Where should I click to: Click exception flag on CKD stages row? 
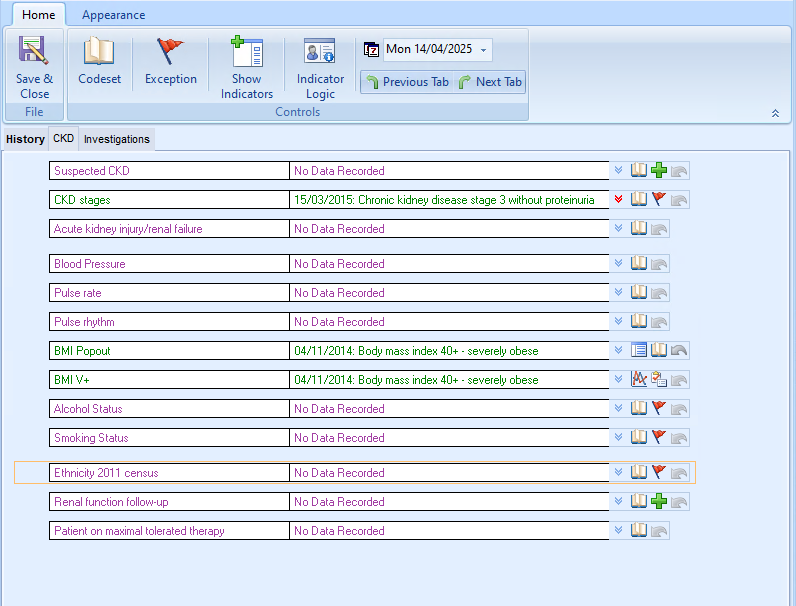(x=659, y=199)
